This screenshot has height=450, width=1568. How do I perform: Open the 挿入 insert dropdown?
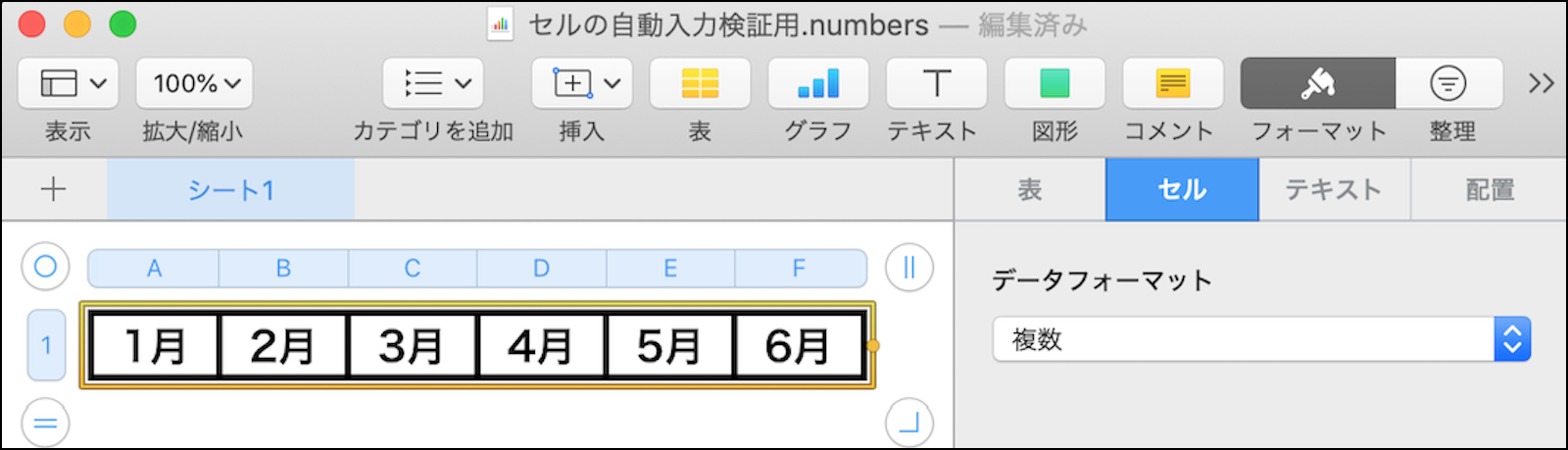[582, 84]
